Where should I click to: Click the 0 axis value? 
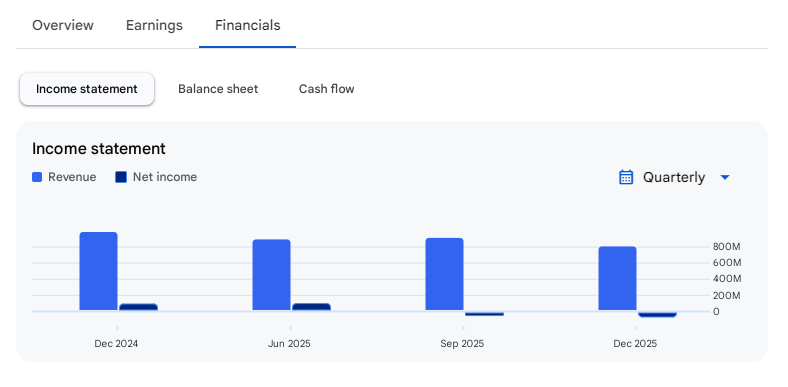click(x=716, y=312)
